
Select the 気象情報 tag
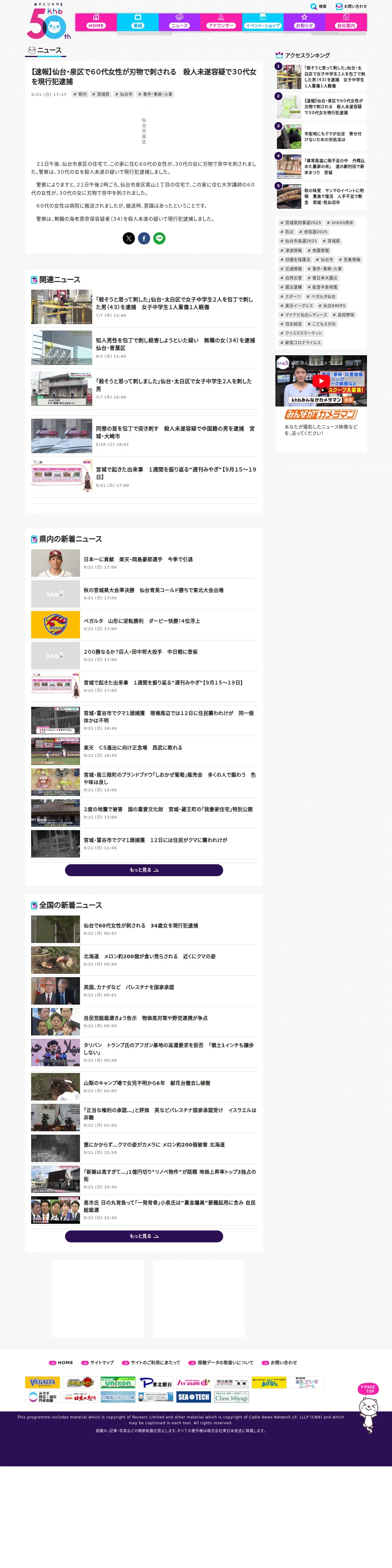pyautogui.click(x=349, y=259)
